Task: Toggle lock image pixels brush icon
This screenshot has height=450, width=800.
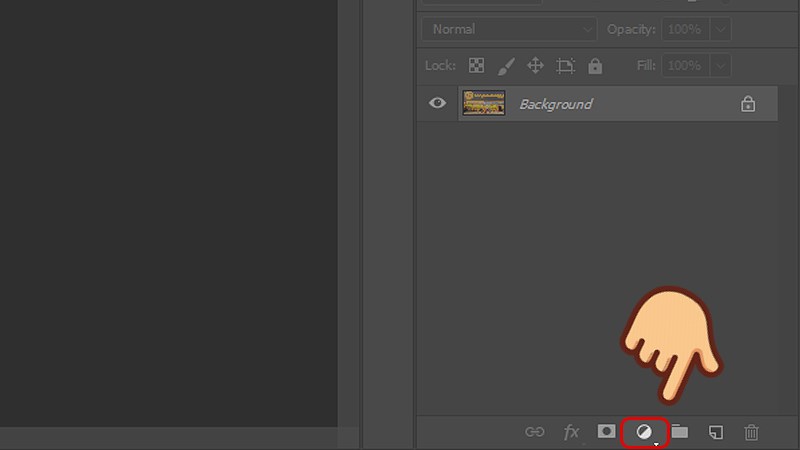Action: pos(506,66)
